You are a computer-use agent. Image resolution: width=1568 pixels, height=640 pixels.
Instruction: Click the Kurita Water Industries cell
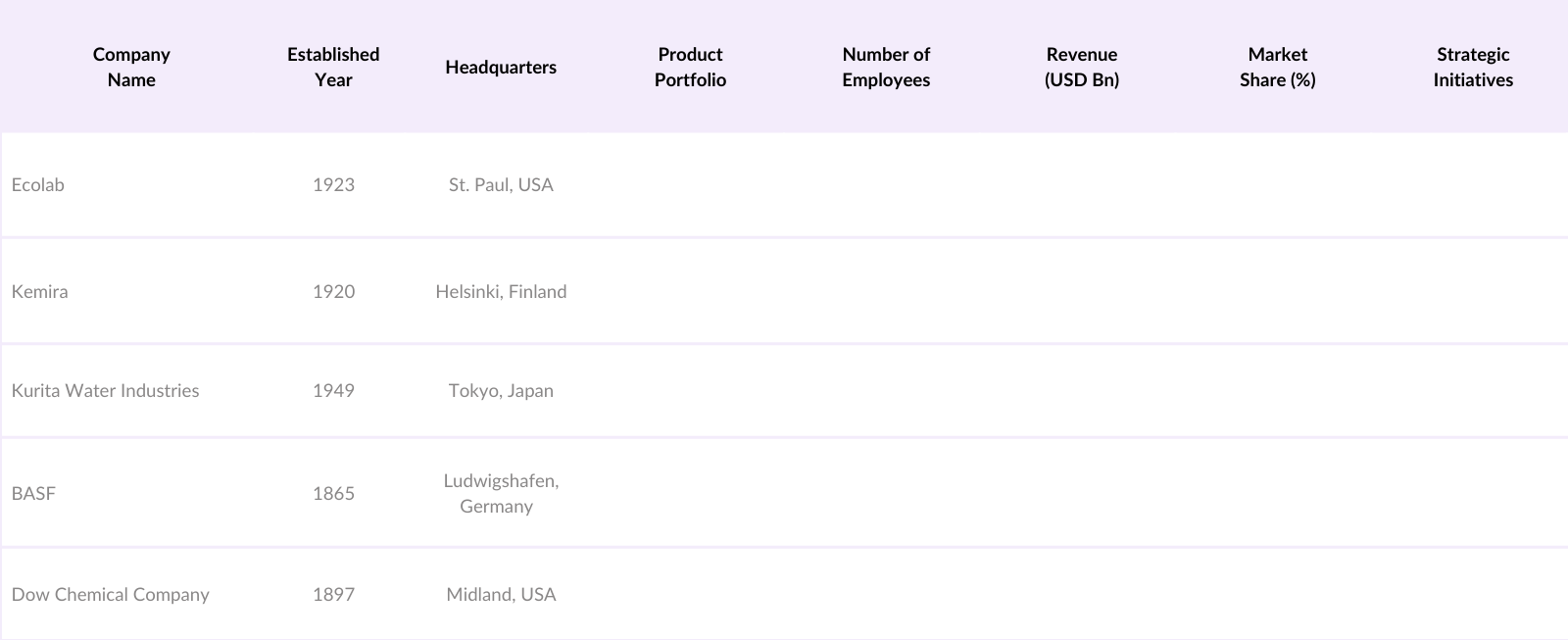pos(105,390)
